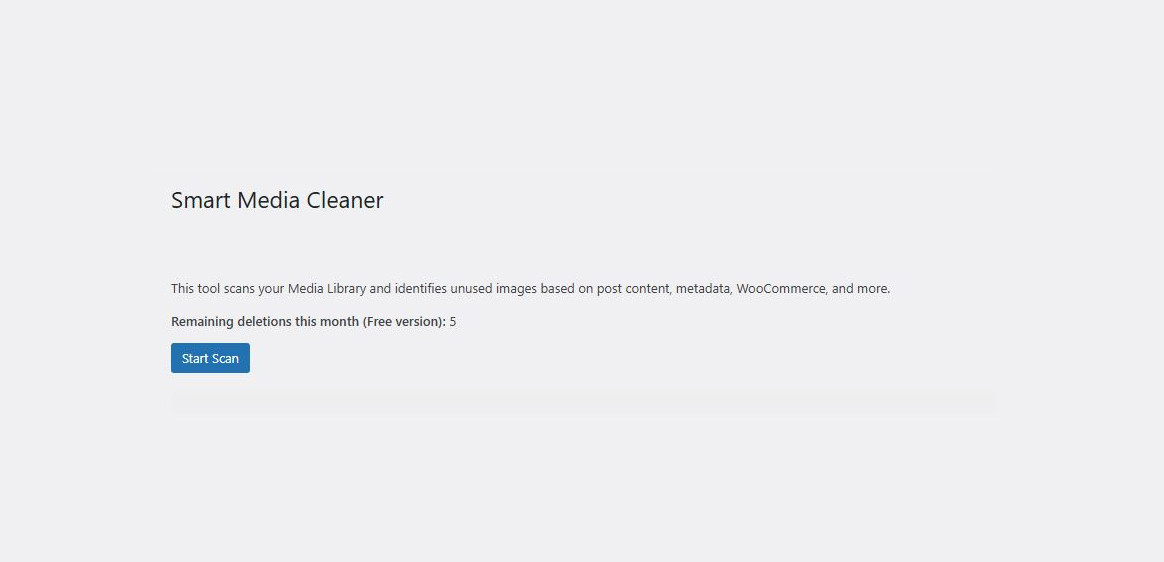Viewport: 1164px width, 562px height.
Task: Click 'this month' in the bold label
Action: pyautogui.click(x=327, y=321)
